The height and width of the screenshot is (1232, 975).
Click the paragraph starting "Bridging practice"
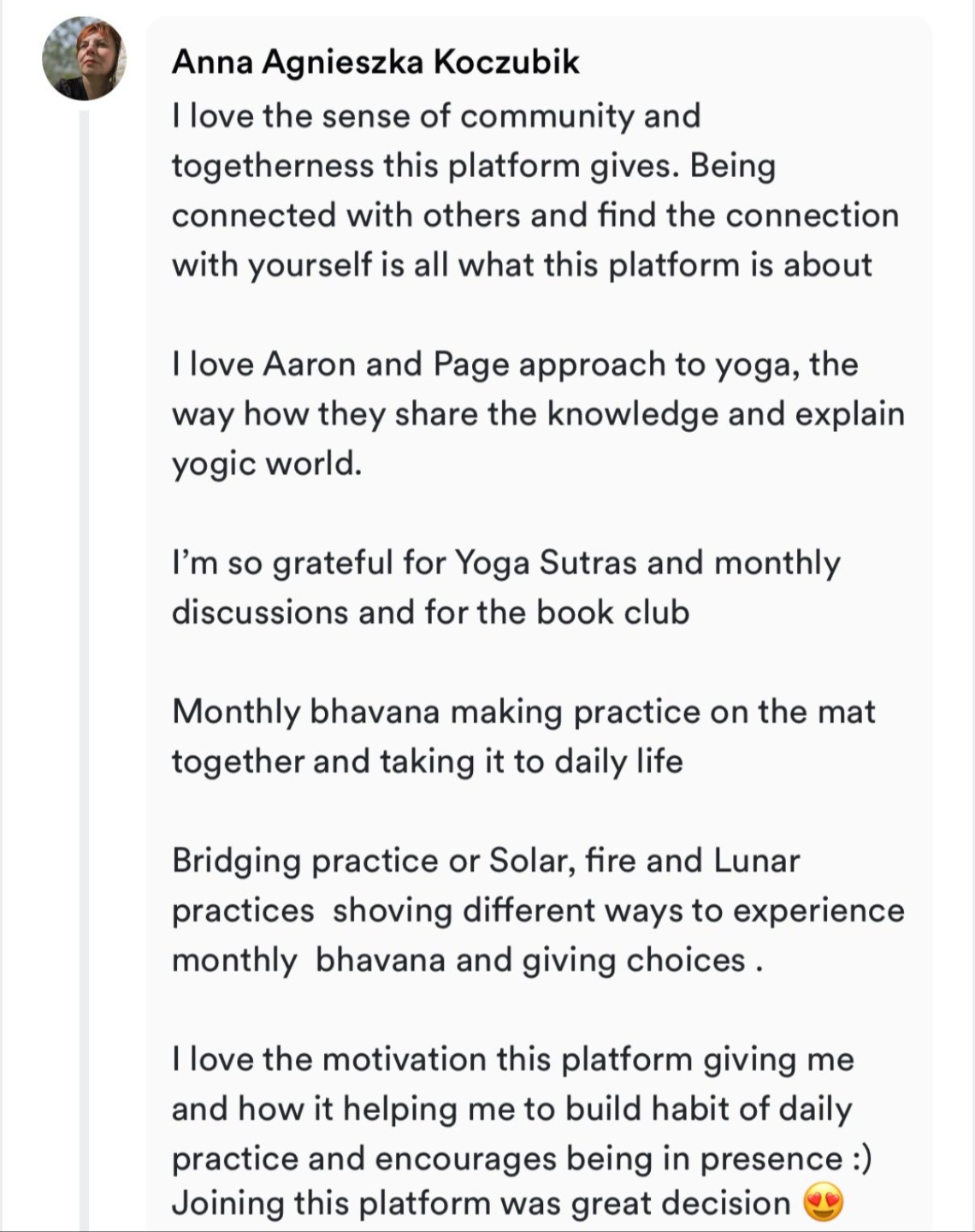[537, 910]
